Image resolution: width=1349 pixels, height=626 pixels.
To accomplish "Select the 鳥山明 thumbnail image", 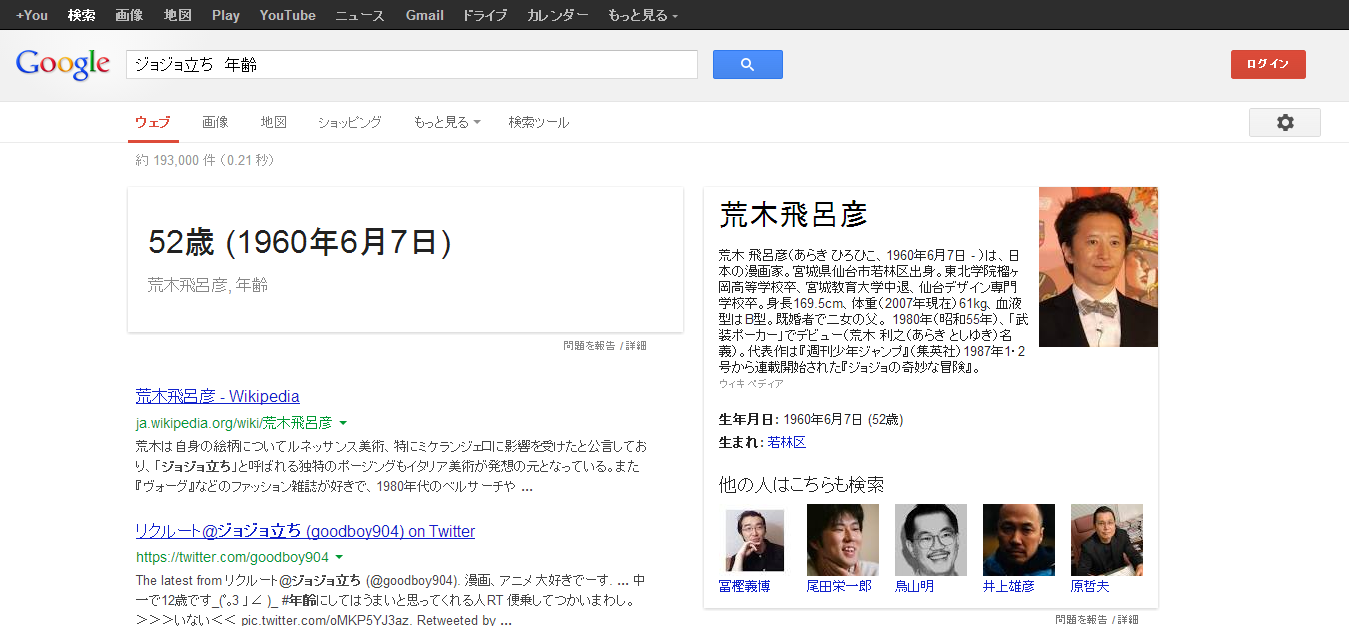I will point(930,540).
